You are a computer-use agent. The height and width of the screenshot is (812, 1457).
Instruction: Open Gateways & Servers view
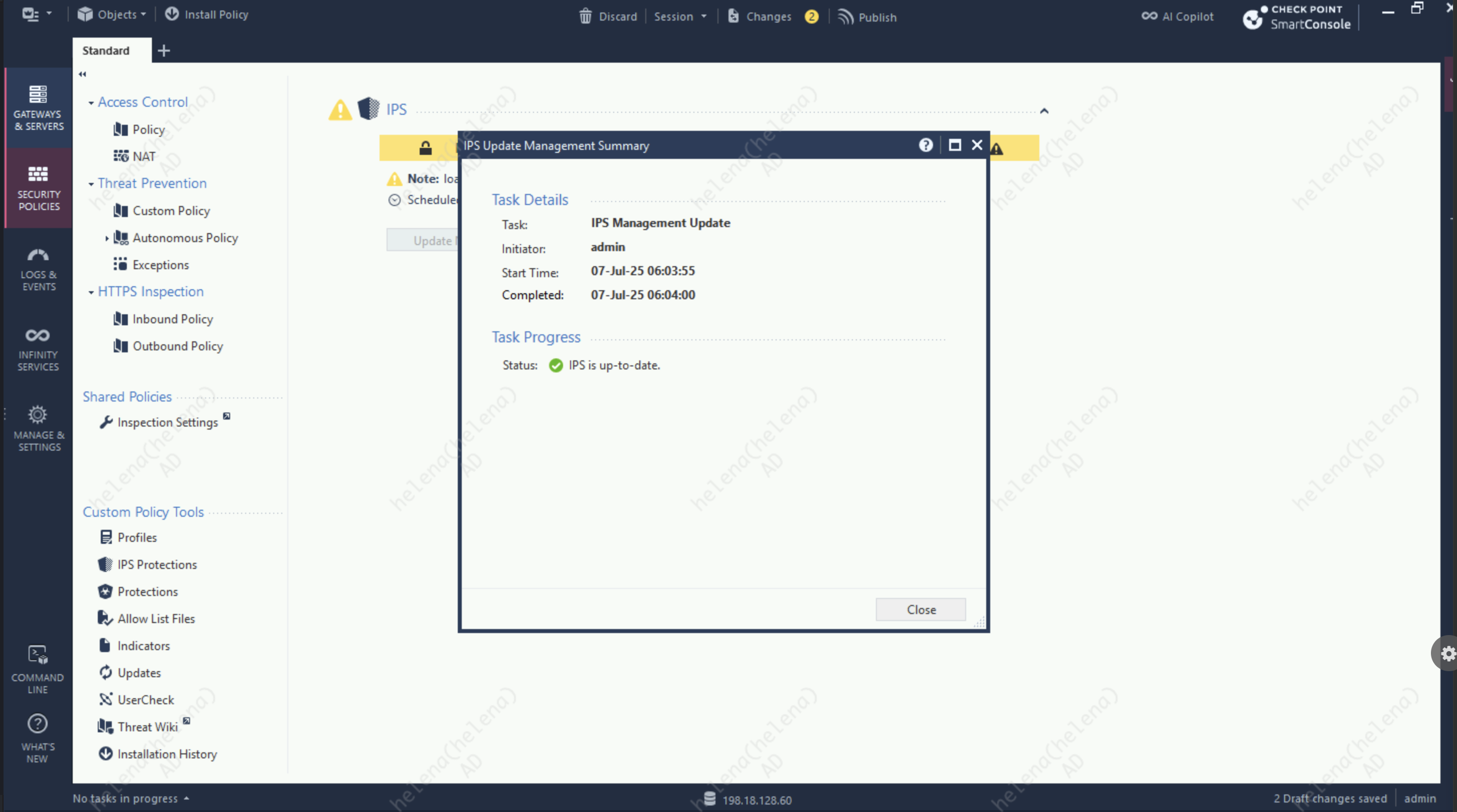38,107
